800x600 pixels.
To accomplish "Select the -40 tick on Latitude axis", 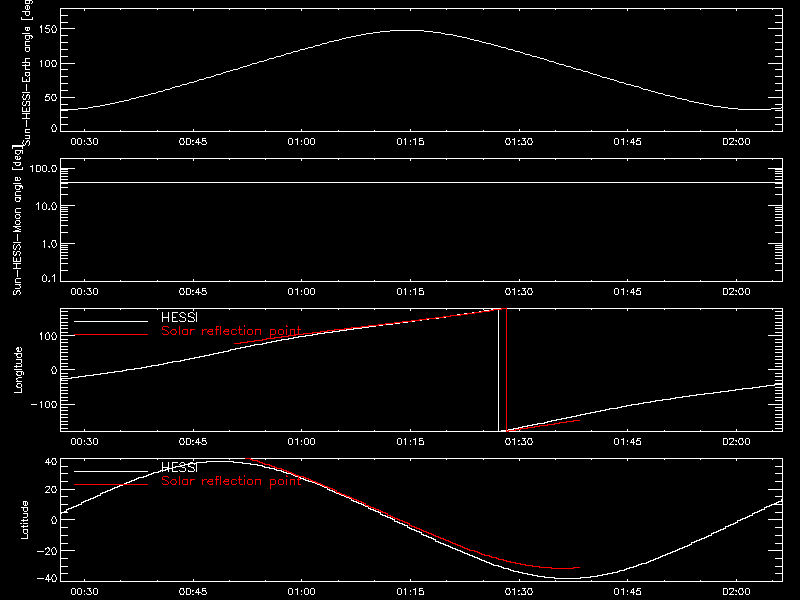I will (x=47, y=578).
